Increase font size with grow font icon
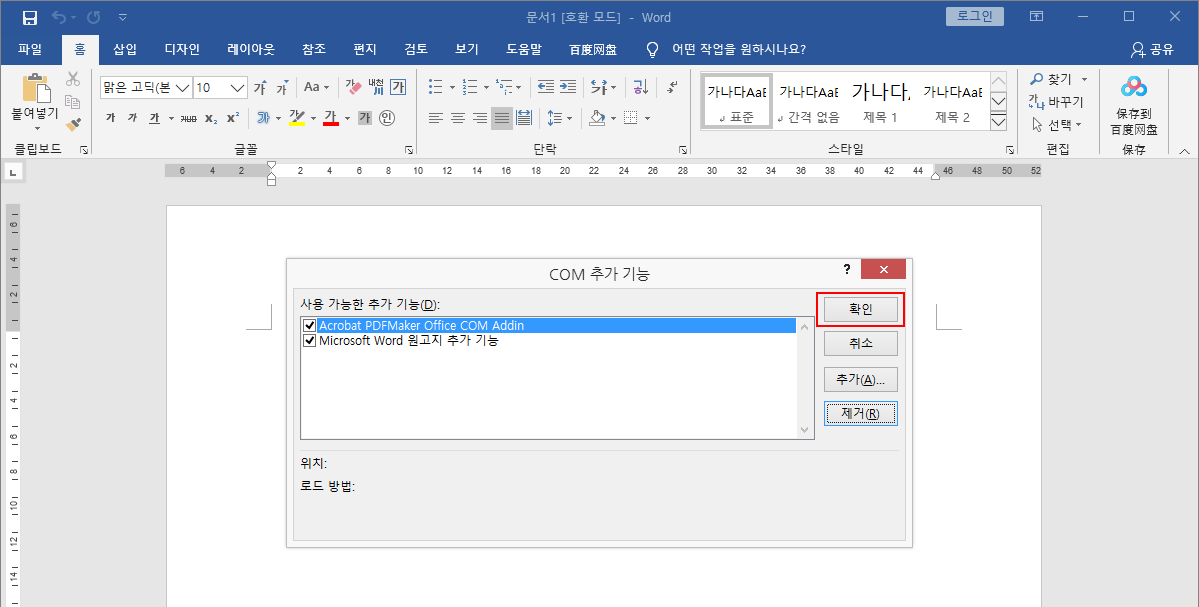The height and width of the screenshot is (607, 1199). (260, 87)
